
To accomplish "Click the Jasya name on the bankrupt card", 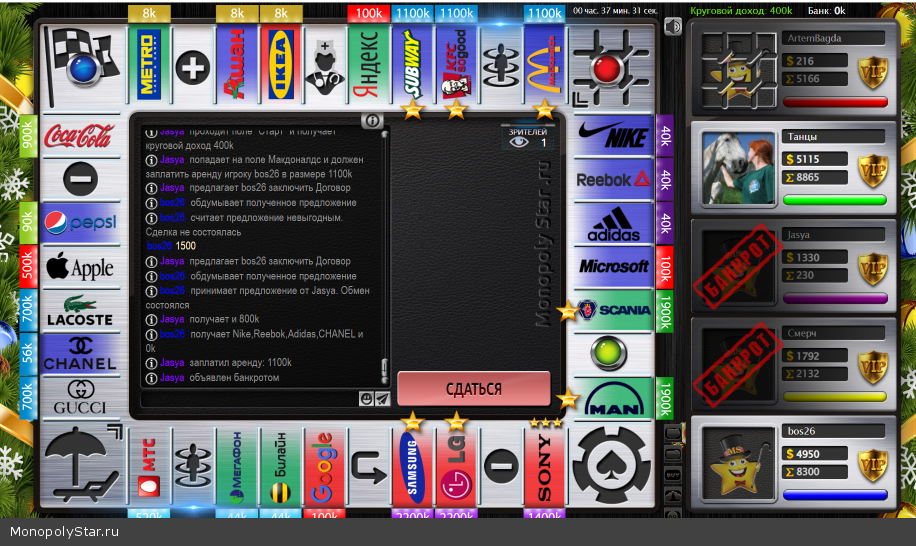I will click(798, 235).
